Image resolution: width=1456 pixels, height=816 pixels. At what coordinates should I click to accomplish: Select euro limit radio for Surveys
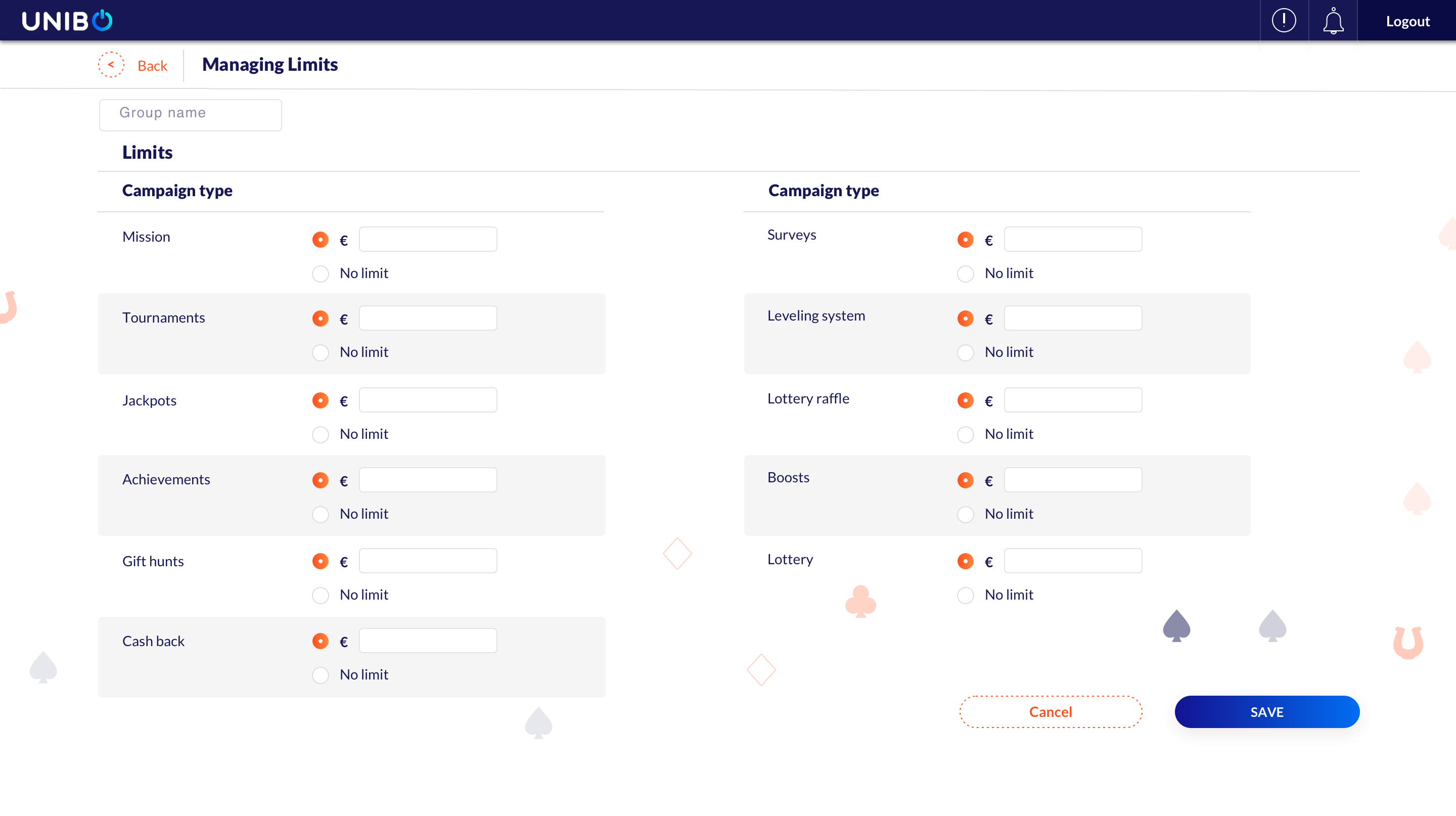966,240
